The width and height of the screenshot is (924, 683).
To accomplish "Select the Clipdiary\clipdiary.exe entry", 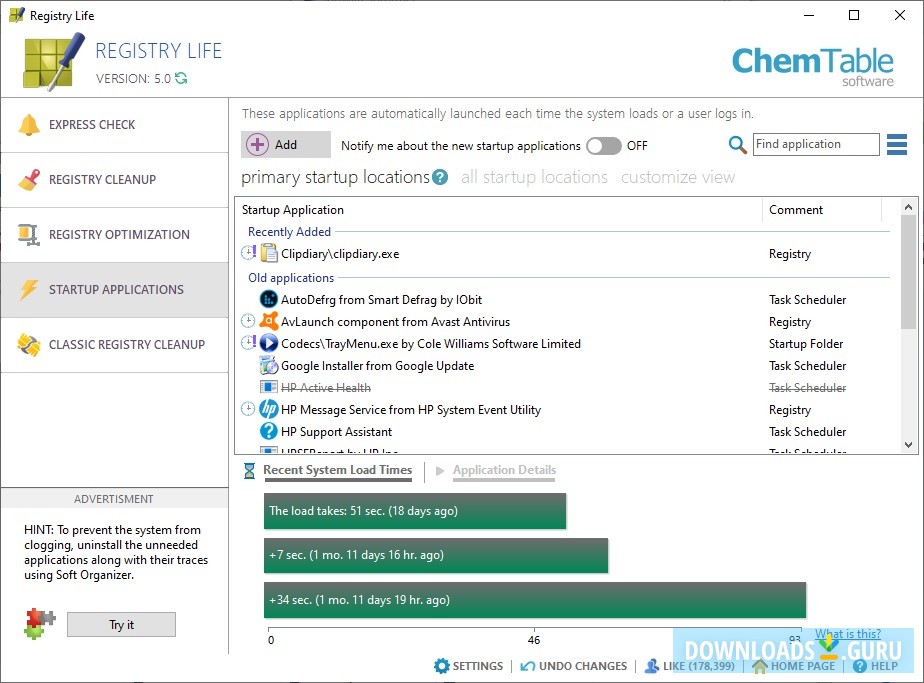I will click(x=340, y=254).
